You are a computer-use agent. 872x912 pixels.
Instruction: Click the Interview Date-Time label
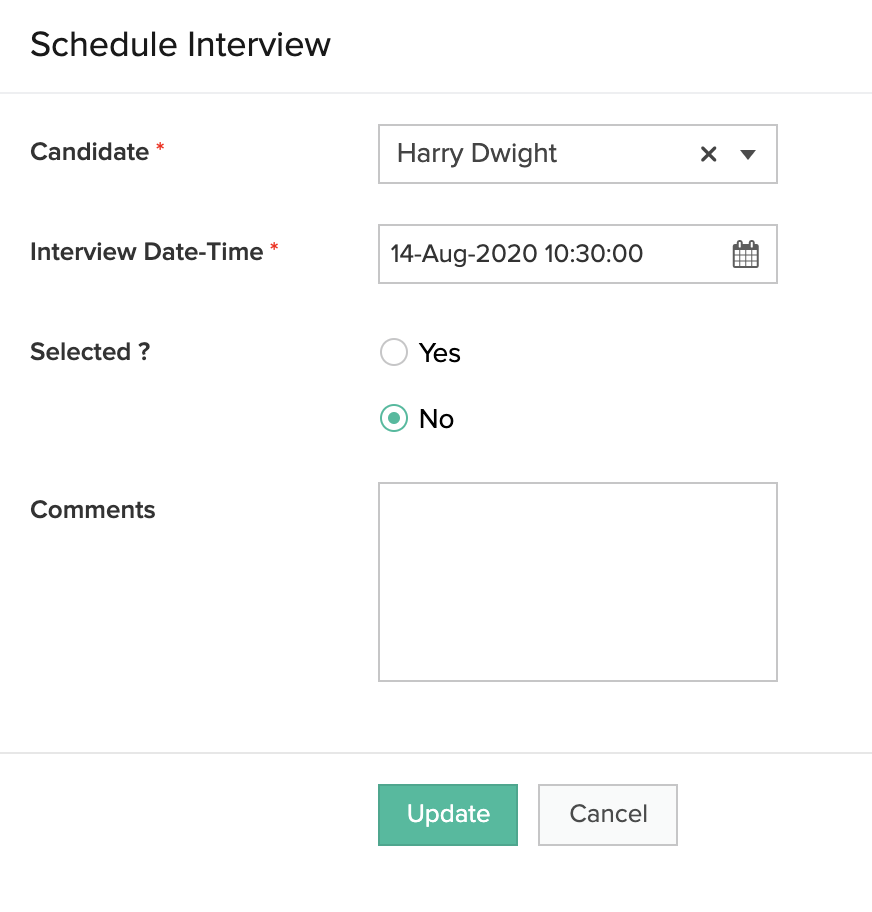[147, 252]
